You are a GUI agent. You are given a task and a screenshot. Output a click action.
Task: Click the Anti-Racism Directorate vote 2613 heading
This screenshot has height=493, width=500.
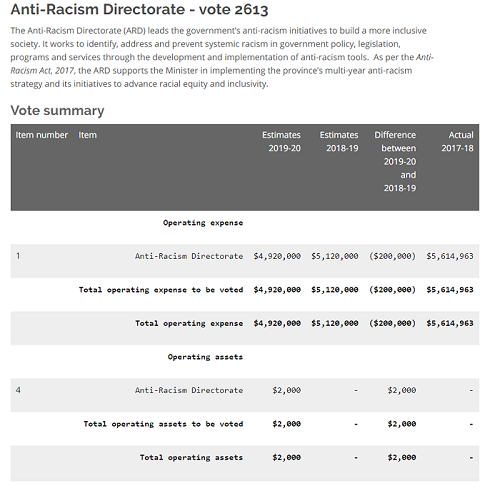pos(139,9)
